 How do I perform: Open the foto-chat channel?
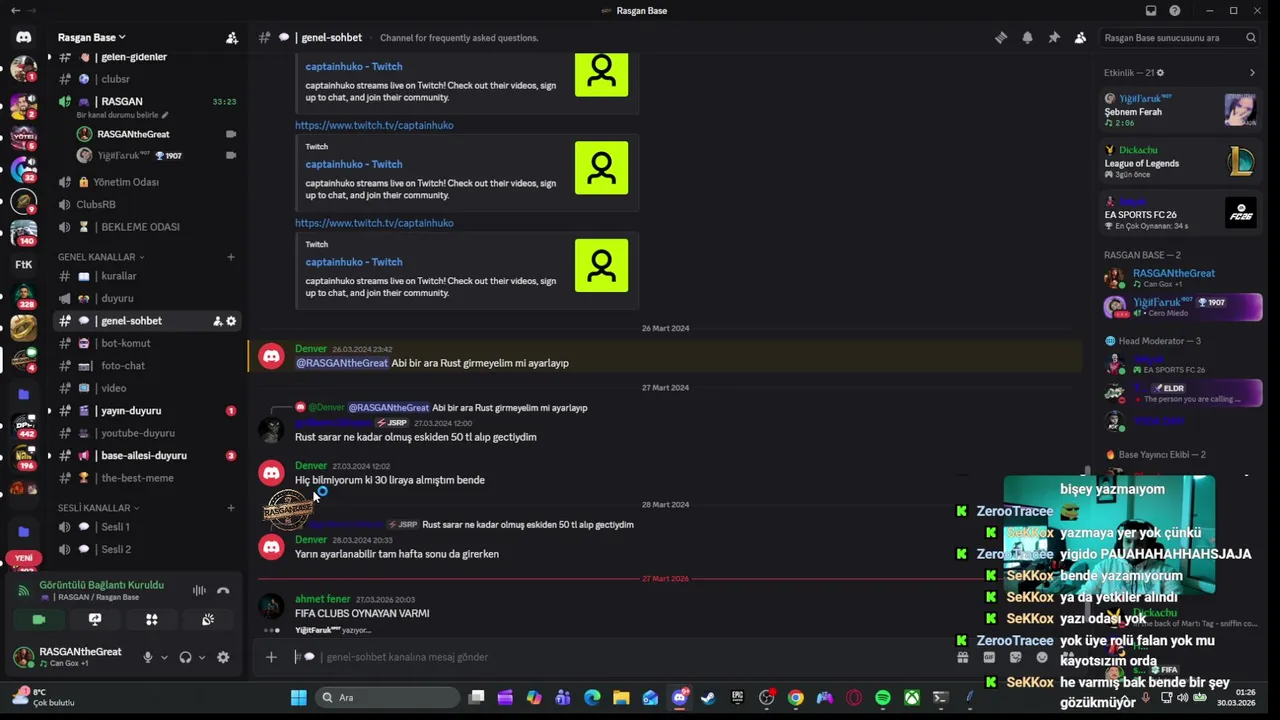(147, 366)
